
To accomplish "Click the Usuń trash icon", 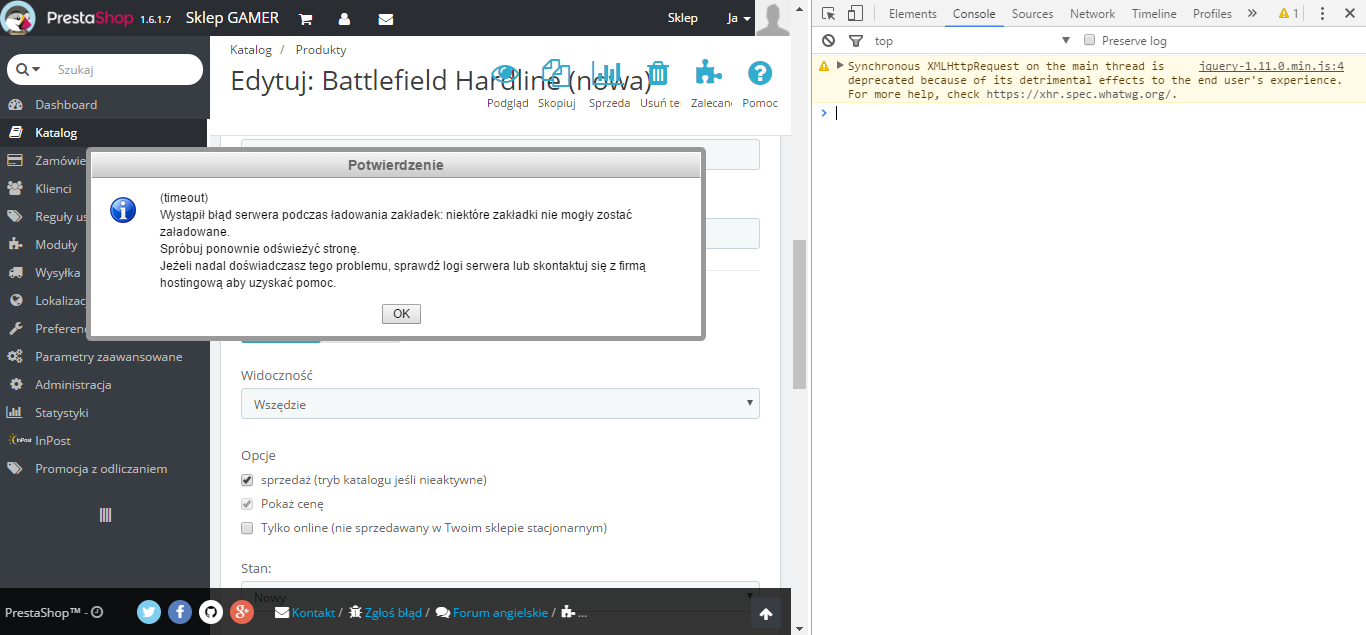I will (x=659, y=75).
